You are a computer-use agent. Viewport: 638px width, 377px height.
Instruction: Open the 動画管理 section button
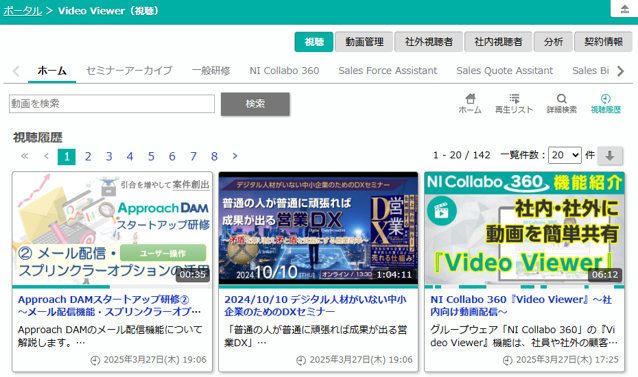[x=364, y=42]
